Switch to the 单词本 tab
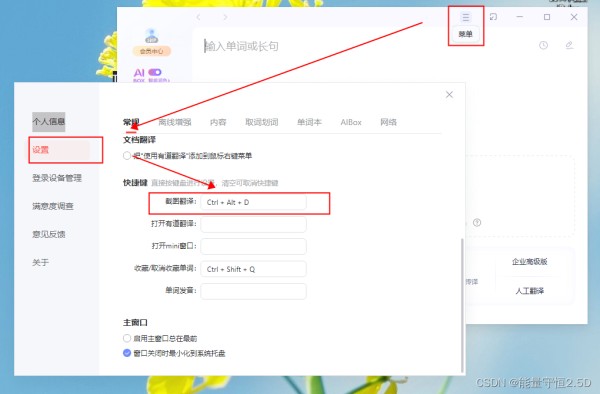This screenshot has height=394, width=600. coord(309,122)
